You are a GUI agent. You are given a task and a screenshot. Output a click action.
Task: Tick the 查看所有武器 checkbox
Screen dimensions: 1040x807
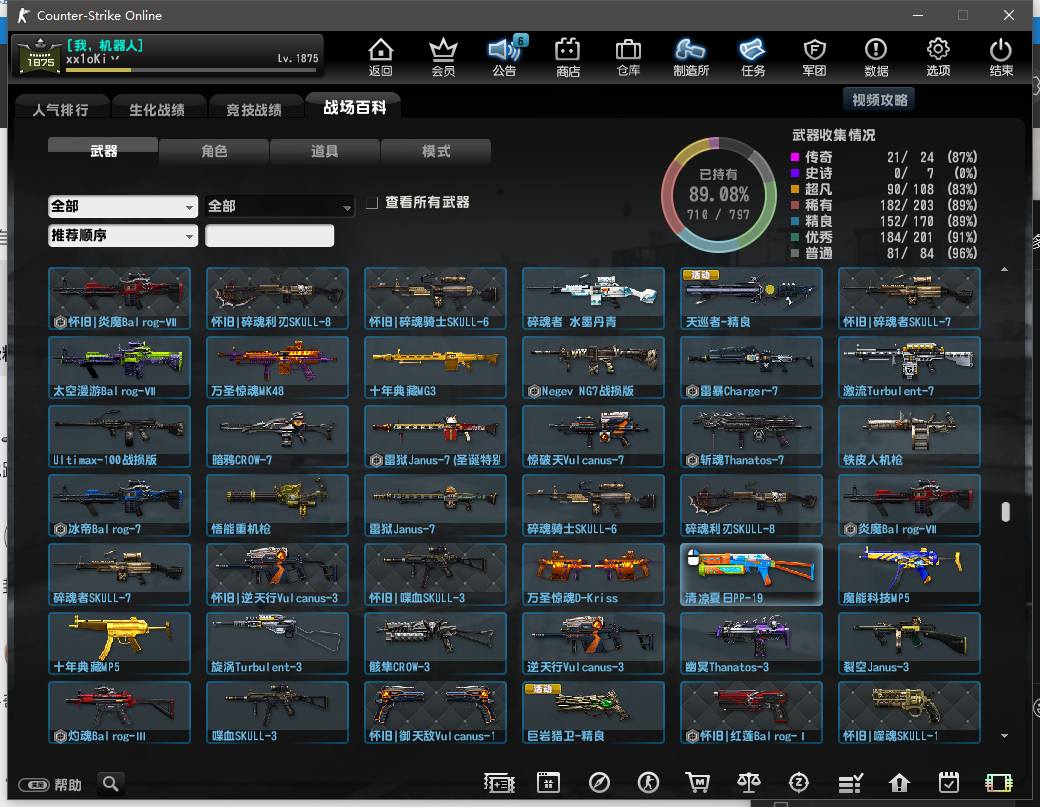(372, 202)
